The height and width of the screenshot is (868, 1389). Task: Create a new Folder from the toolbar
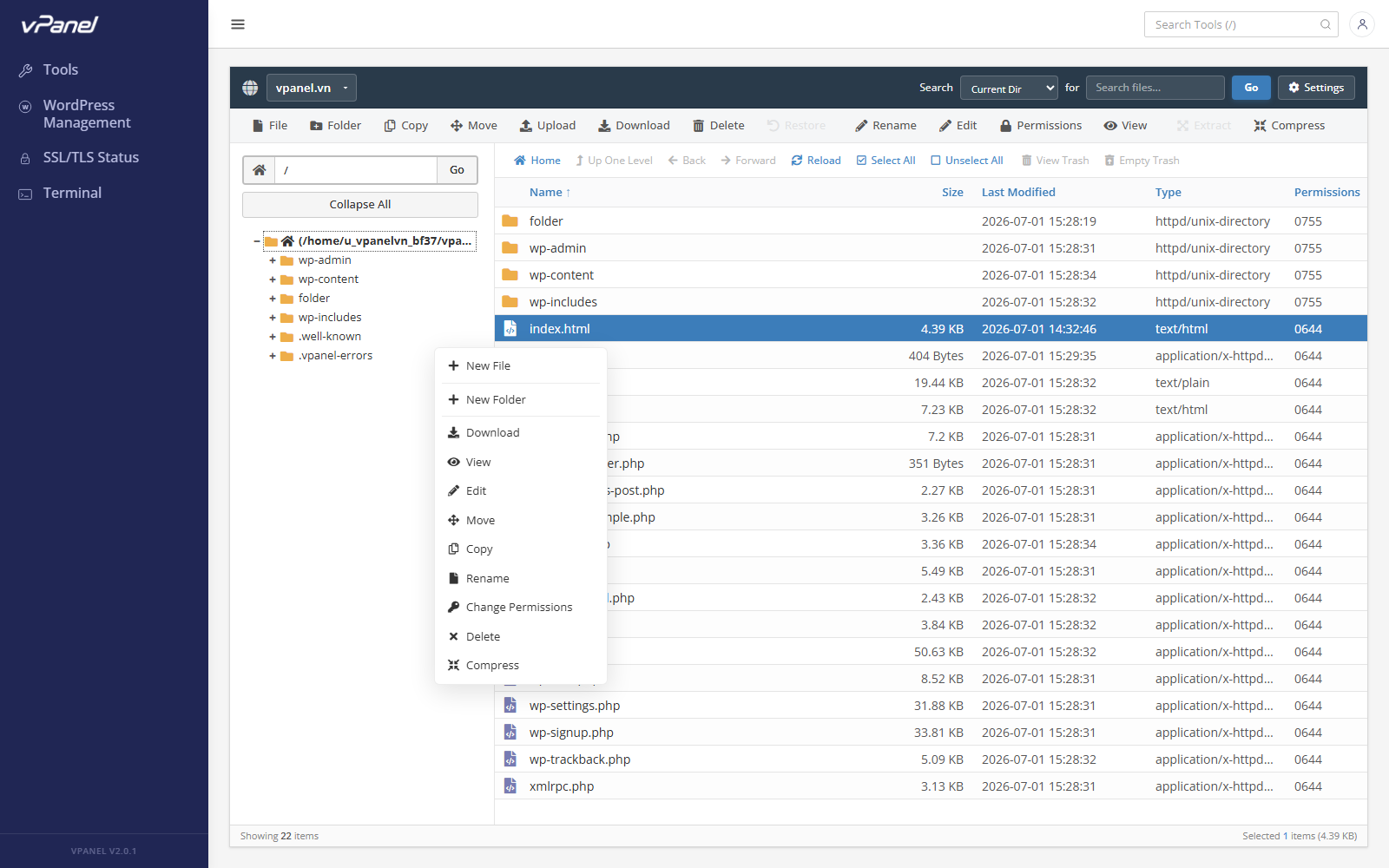point(335,126)
